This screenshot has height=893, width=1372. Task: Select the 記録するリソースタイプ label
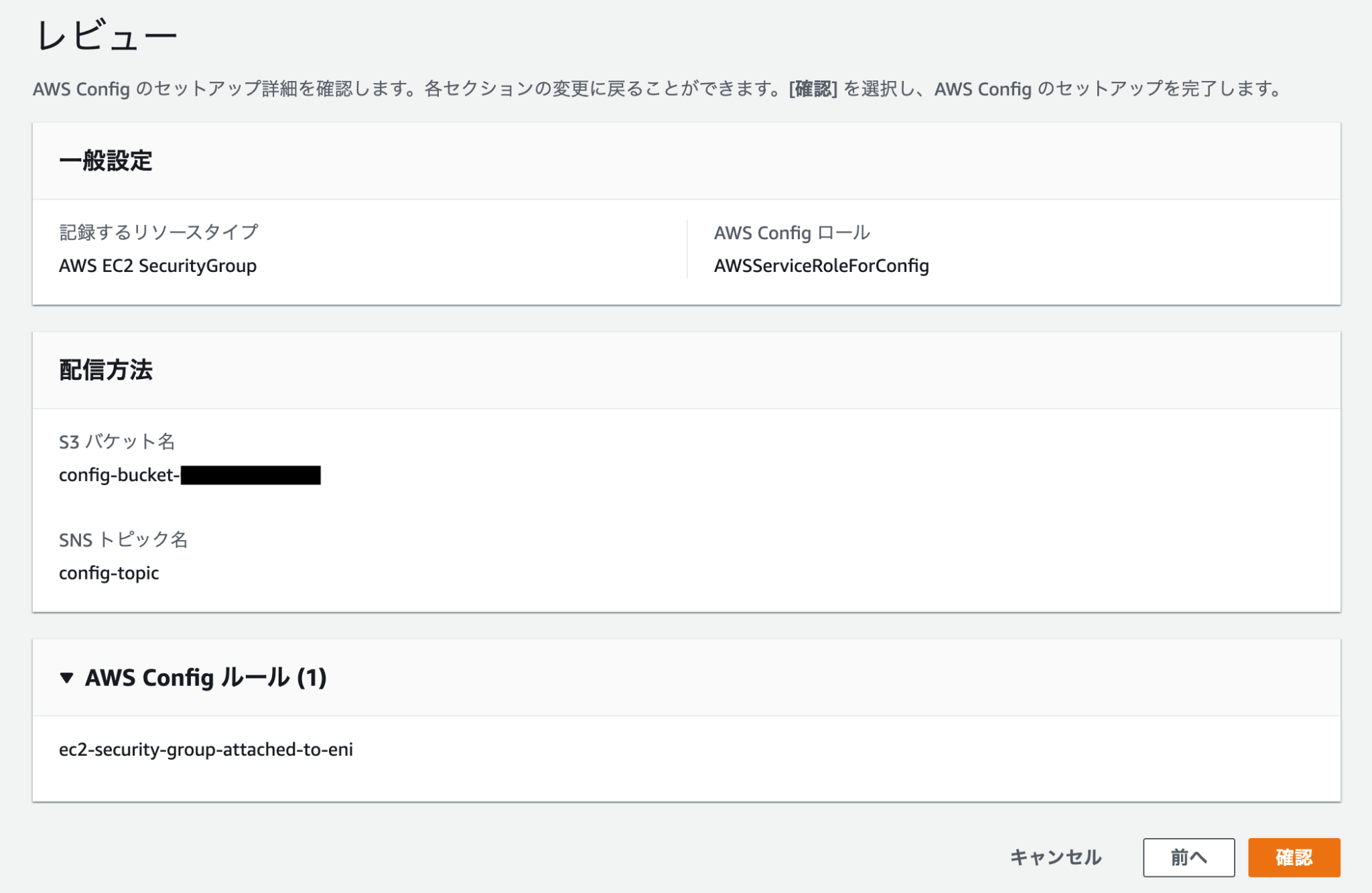tap(159, 232)
